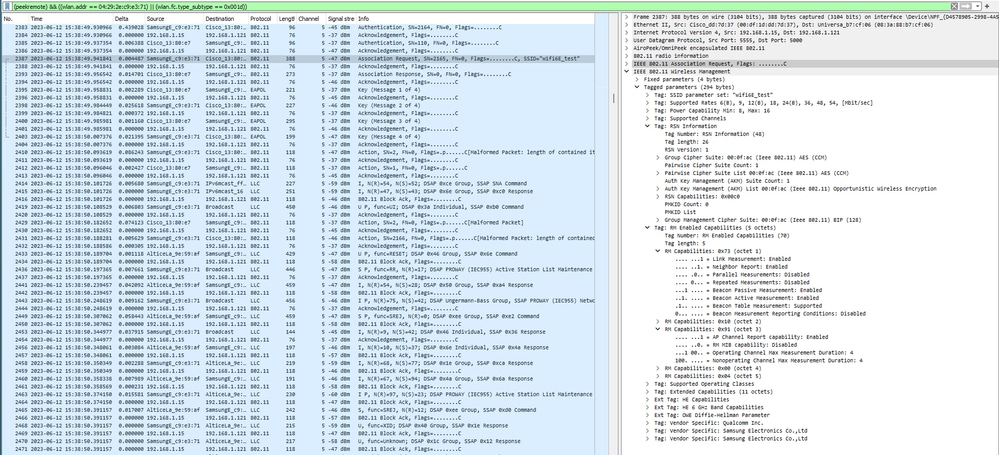Screen dimensions: 999x455
Task: Expand Tag: Supported Rates row
Action: pos(648,103)
